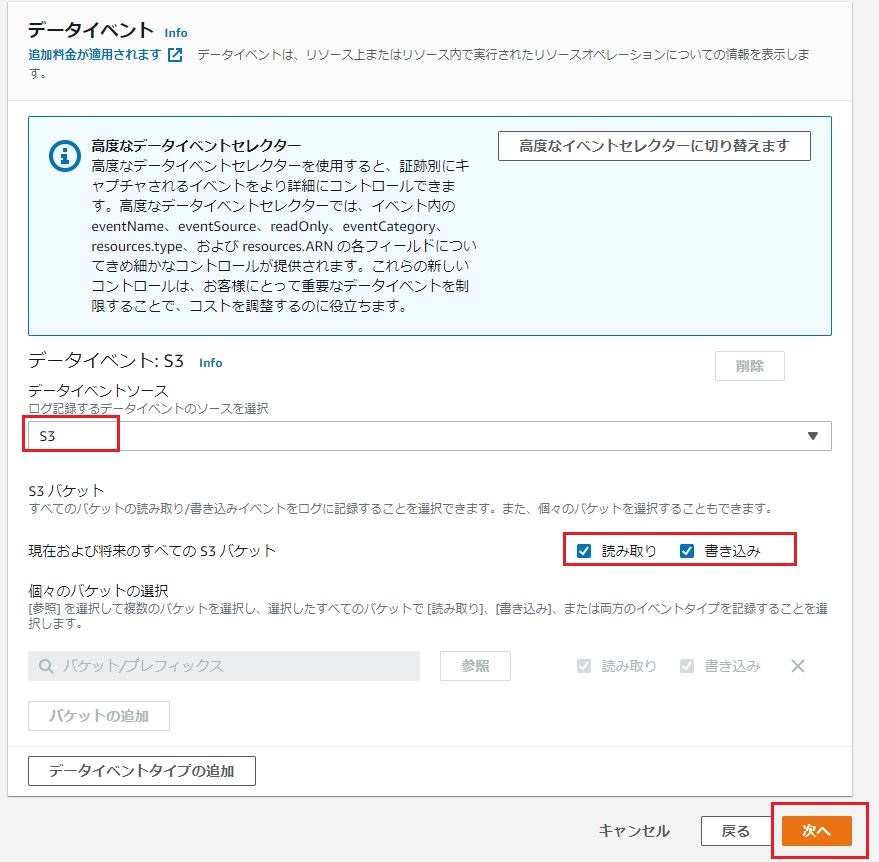This screenshot has width=879, height=862.
Task: Open the external link icon beside 追加料金が適用されます
Action: click(175, 55)
